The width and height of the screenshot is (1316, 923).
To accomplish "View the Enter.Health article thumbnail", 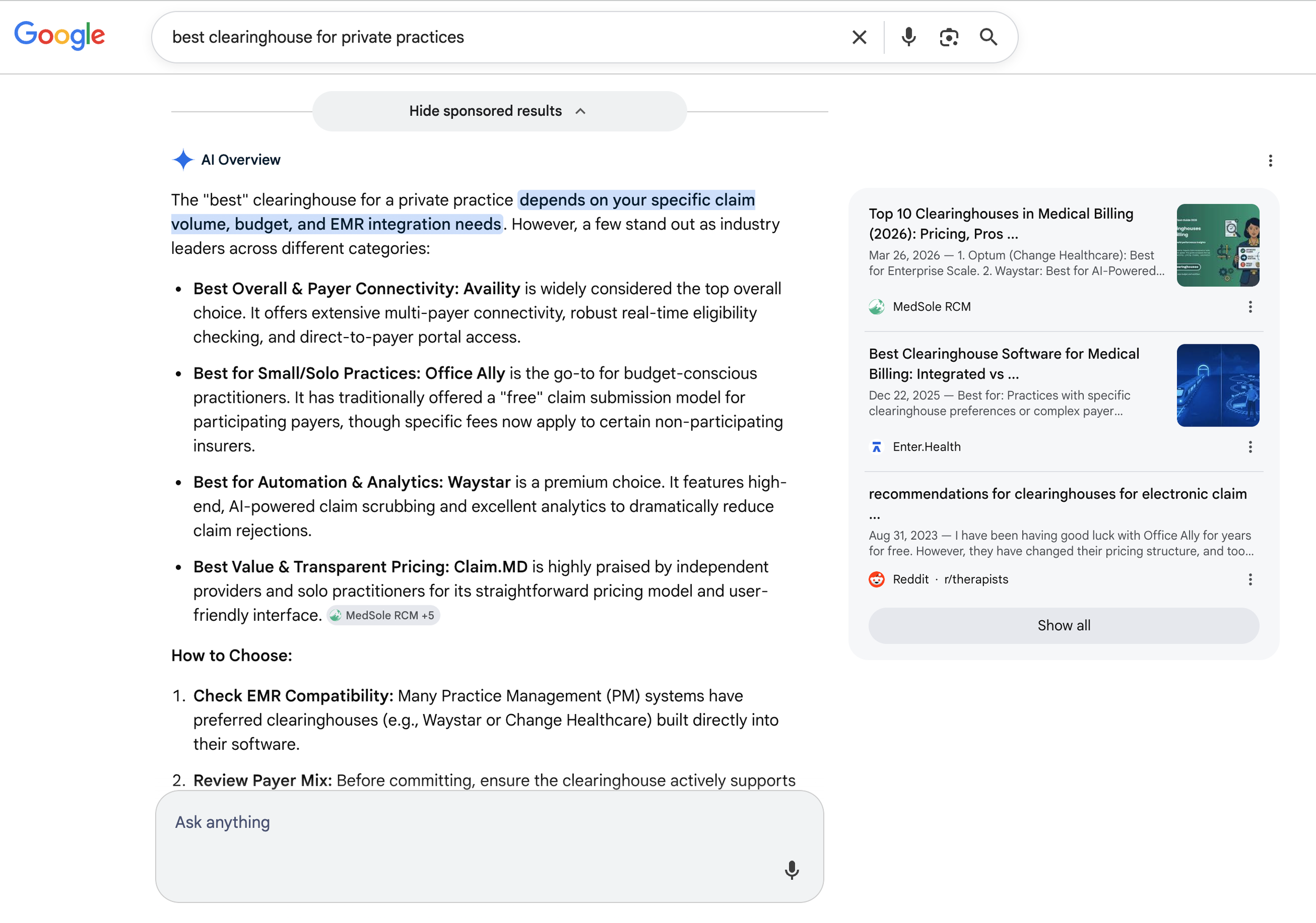I will (x=1218, y=385).
